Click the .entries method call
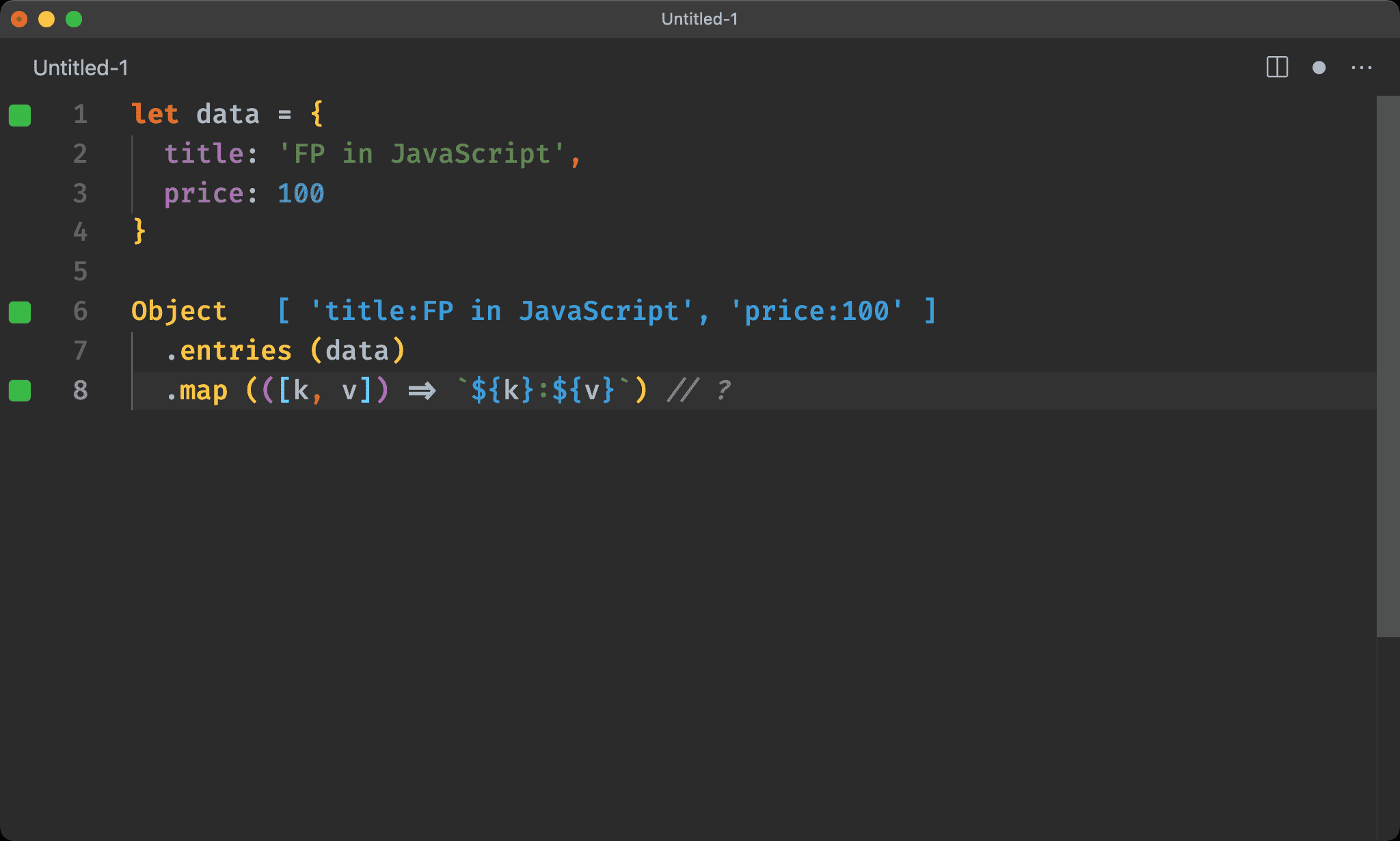Screen dimensions: 1400x841 click(x=229, y=351)
